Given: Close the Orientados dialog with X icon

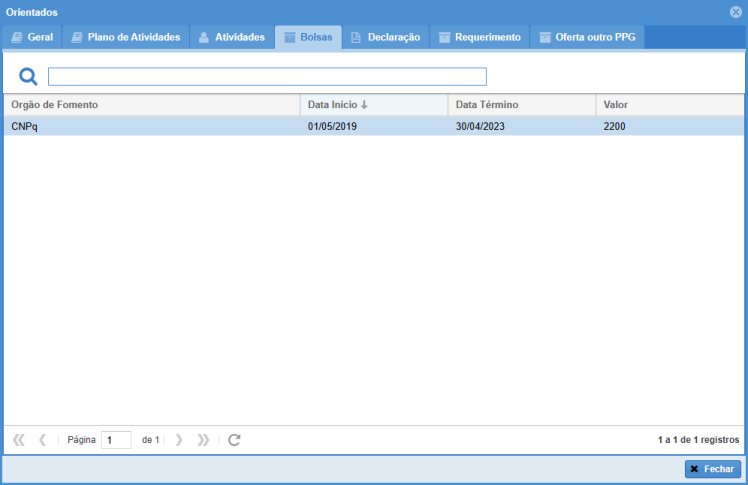Looking at the screenshot, I should tap(736, 12).
